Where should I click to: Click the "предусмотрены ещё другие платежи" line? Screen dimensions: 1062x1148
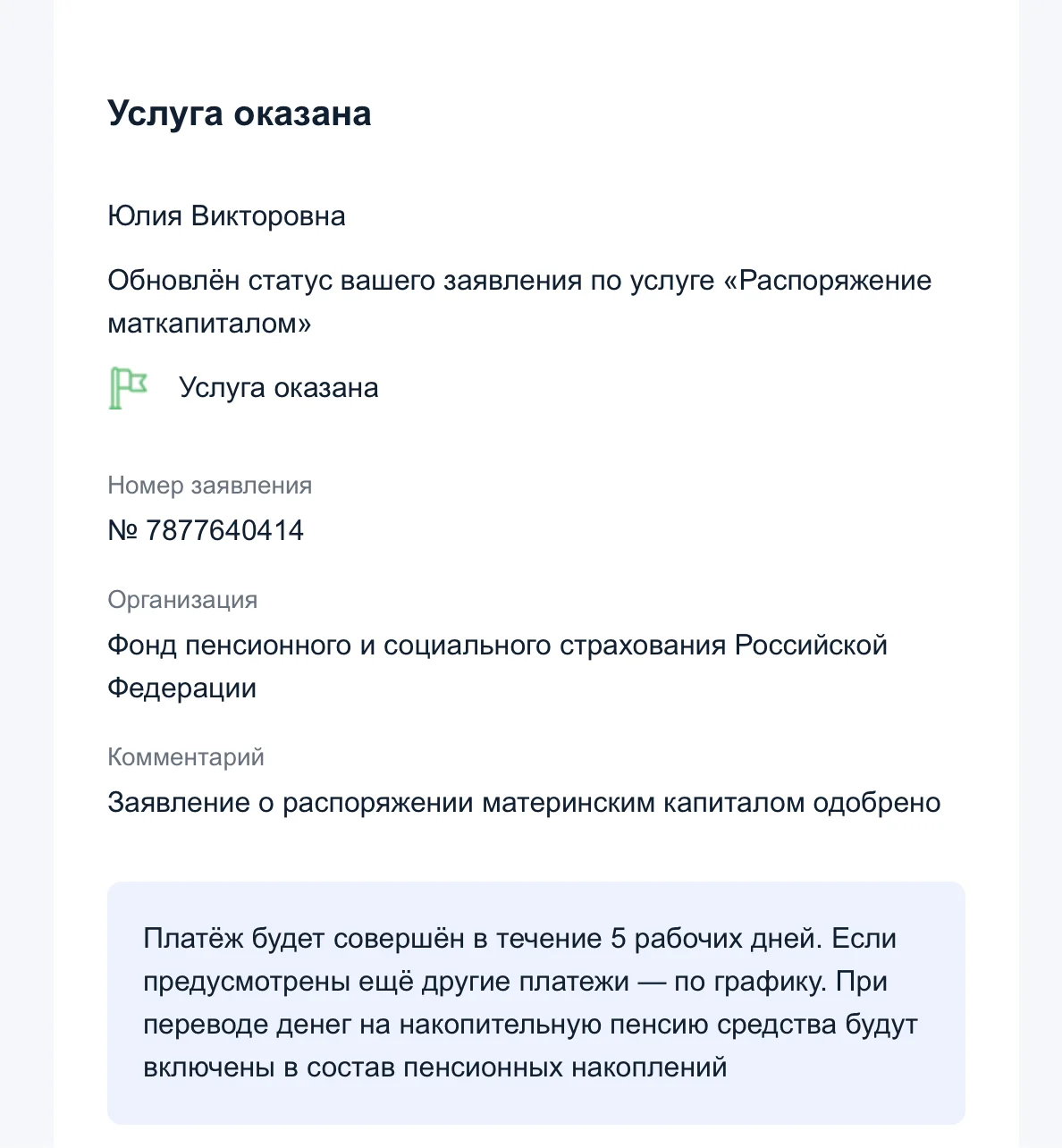tap(386, 982)
